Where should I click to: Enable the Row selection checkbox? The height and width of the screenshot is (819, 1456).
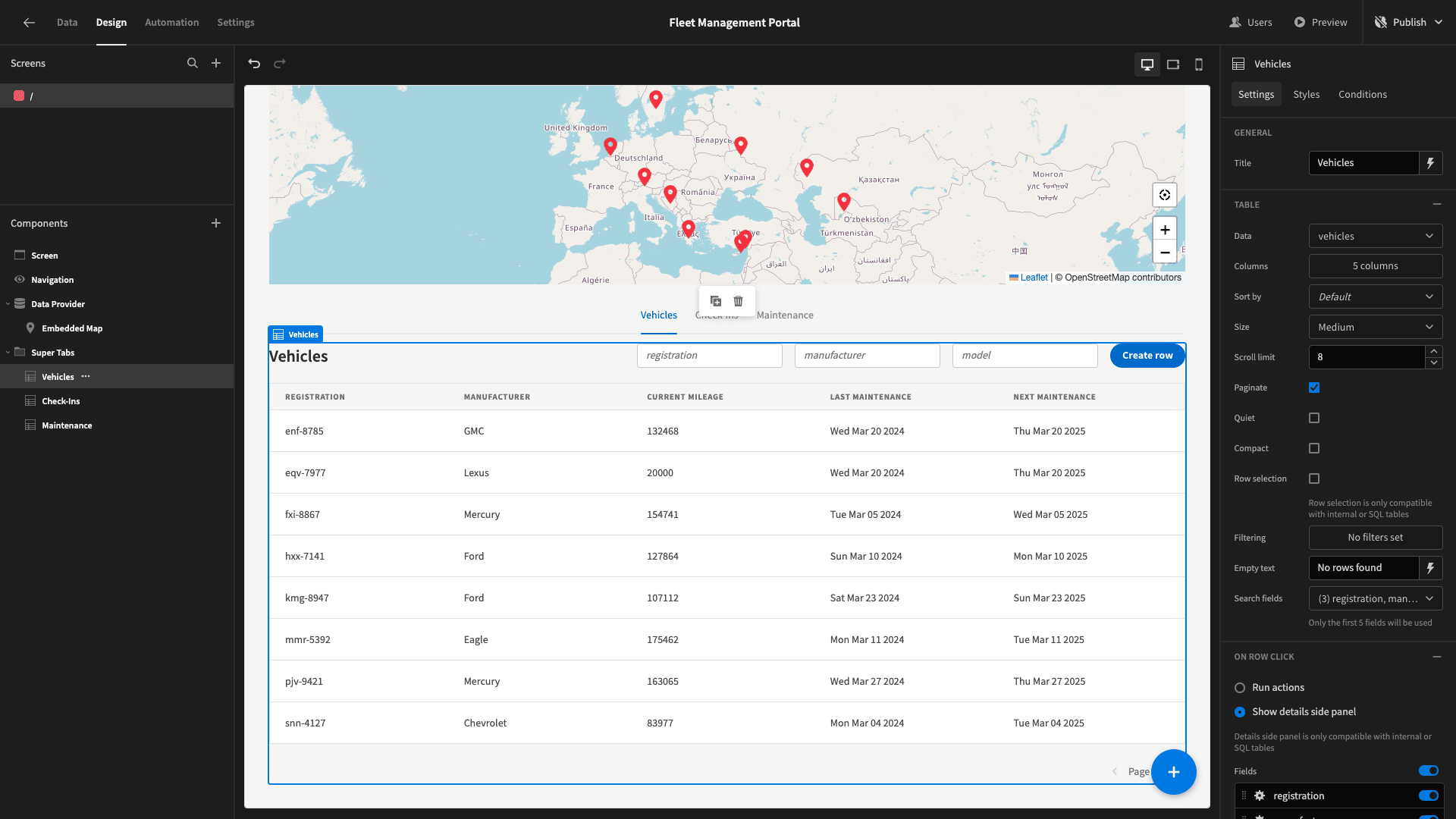pos(1314,479)
